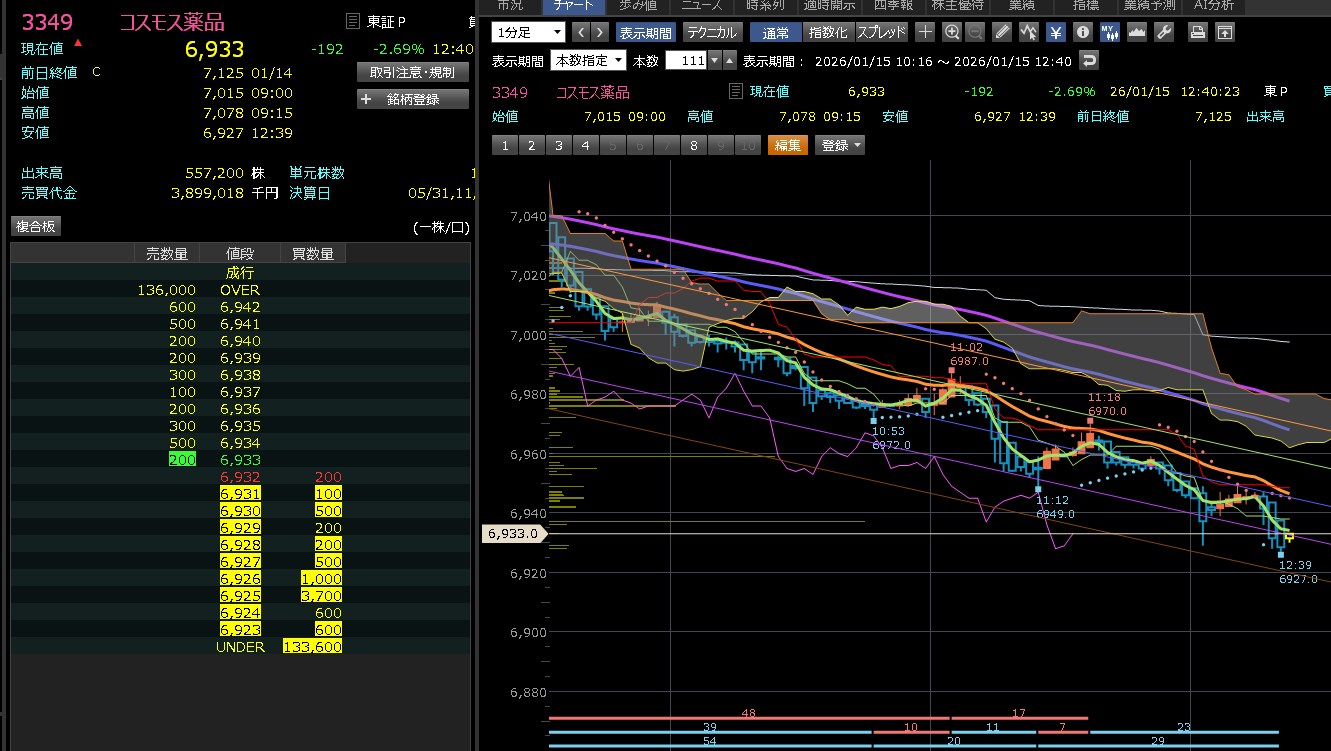Open the 1分足 timeframe dropdown
This screenshot has width=1331, height=751.
pos(529,32)
